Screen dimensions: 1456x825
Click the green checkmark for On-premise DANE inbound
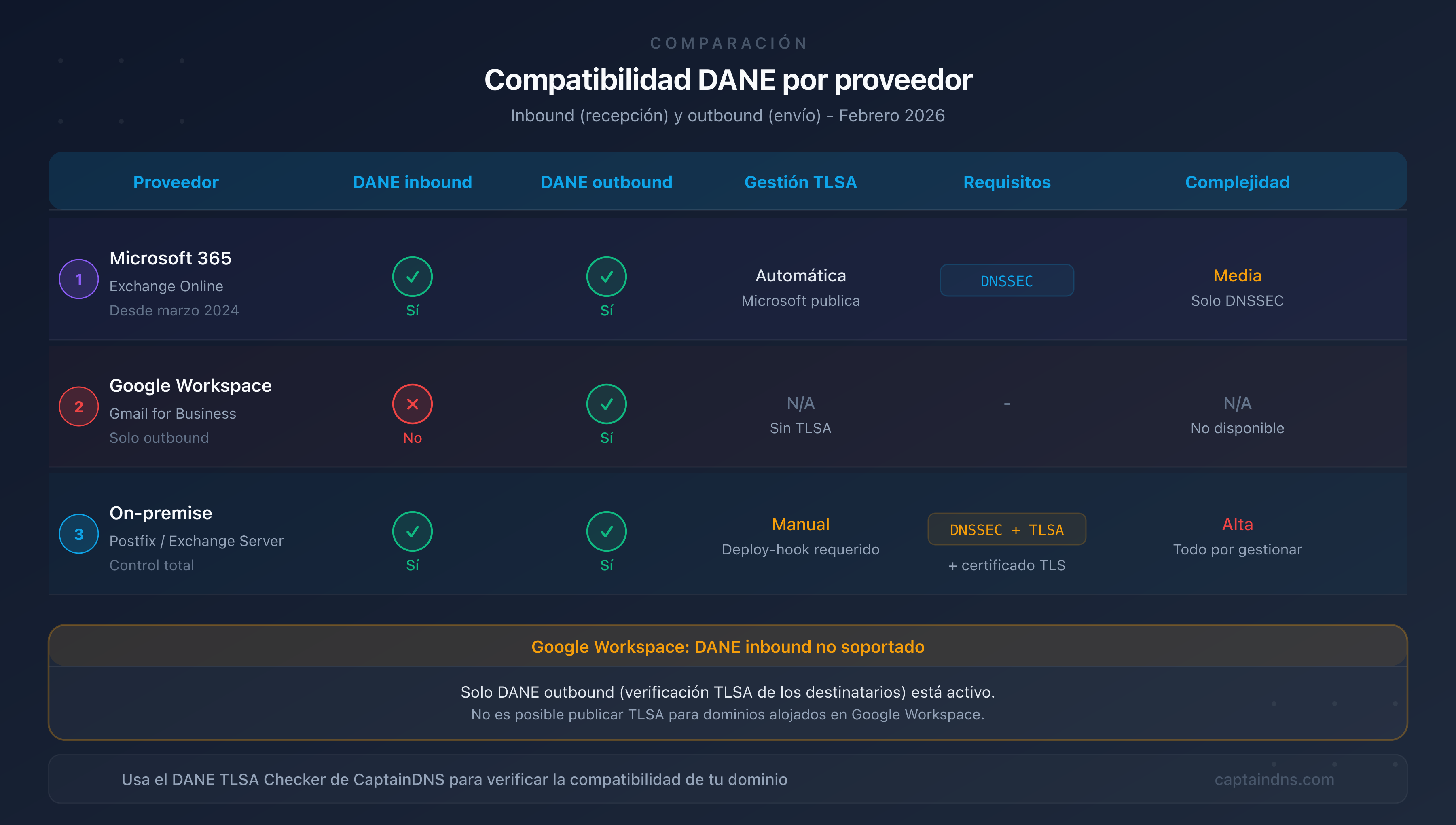[x=413, y=532]
